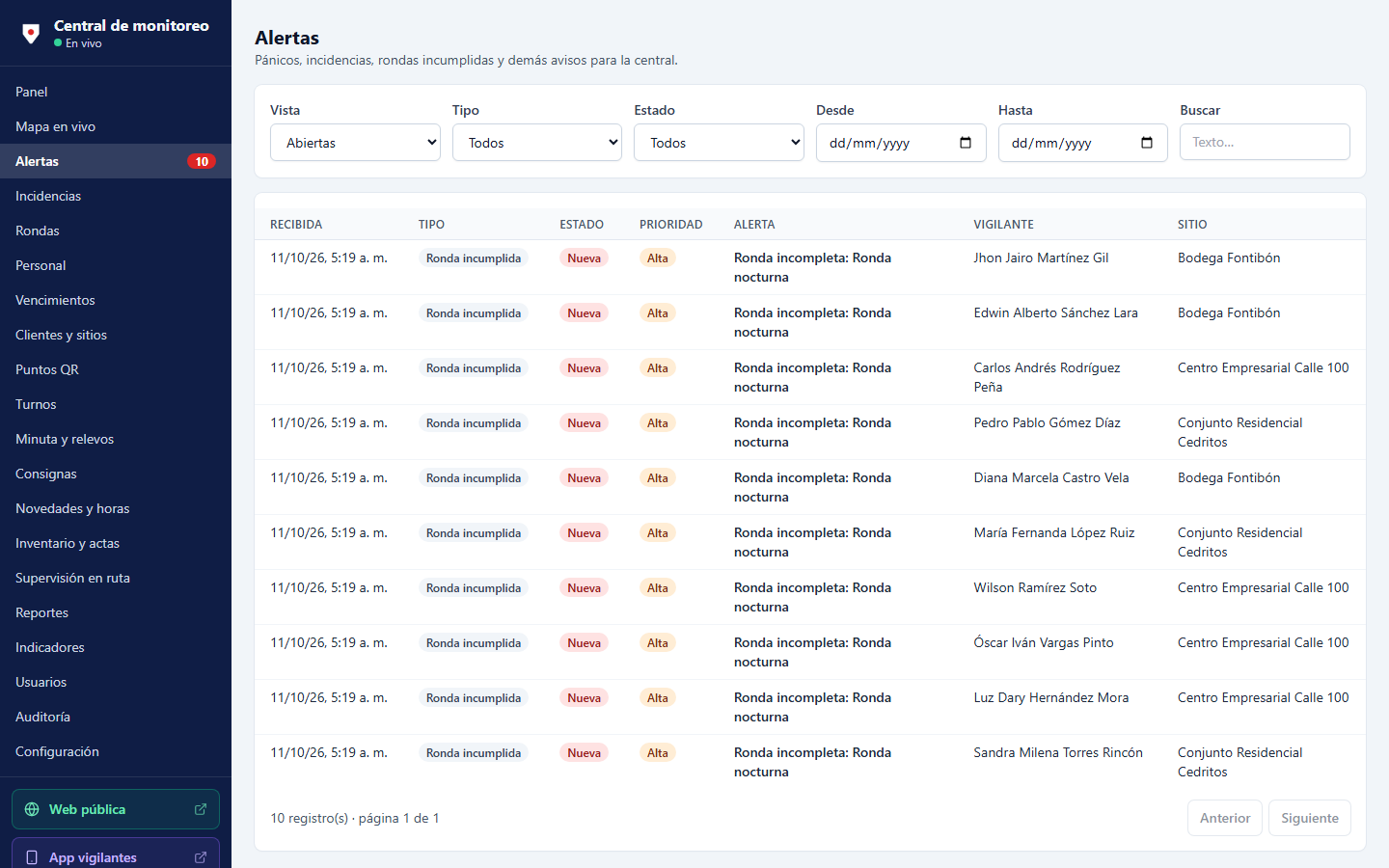Click the external-link icon beside Web pública
Image resolution: width=1389 pixels, height=868 pixels.
point(201,809)
